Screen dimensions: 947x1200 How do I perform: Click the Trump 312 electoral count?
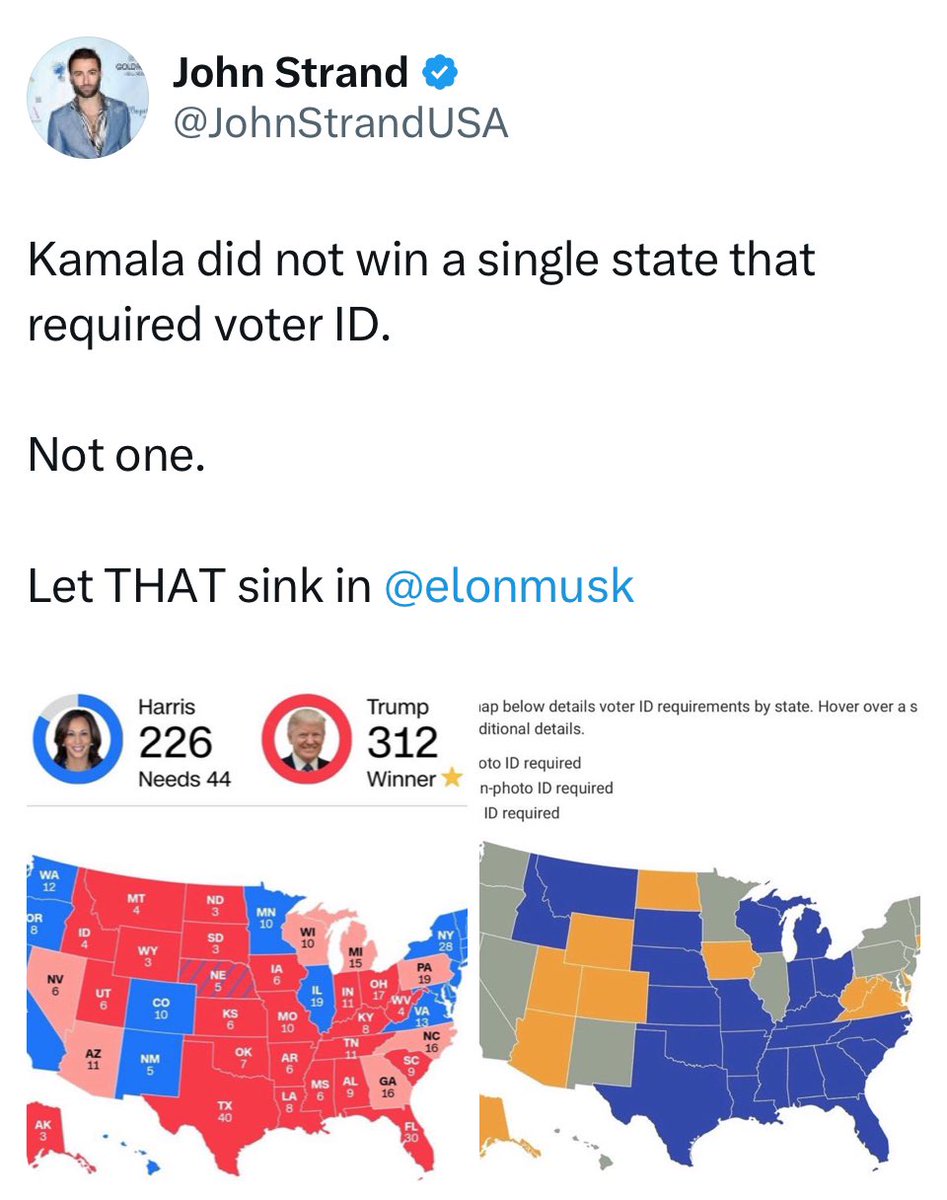tap(402, 742)
